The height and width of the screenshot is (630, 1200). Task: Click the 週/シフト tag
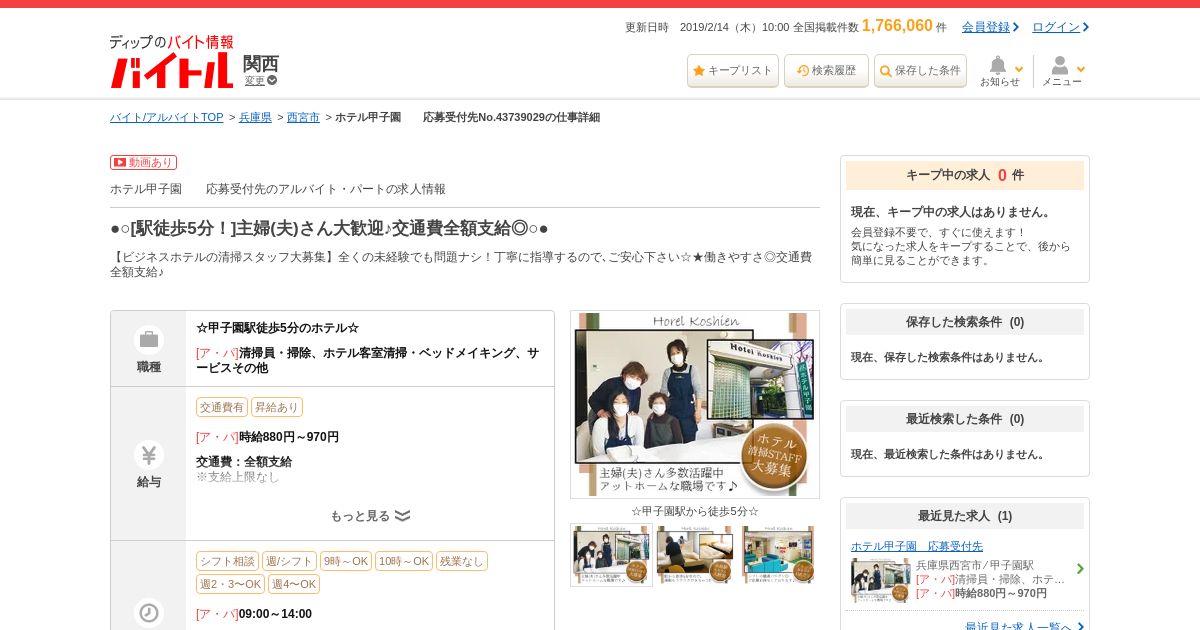point(289,561)
